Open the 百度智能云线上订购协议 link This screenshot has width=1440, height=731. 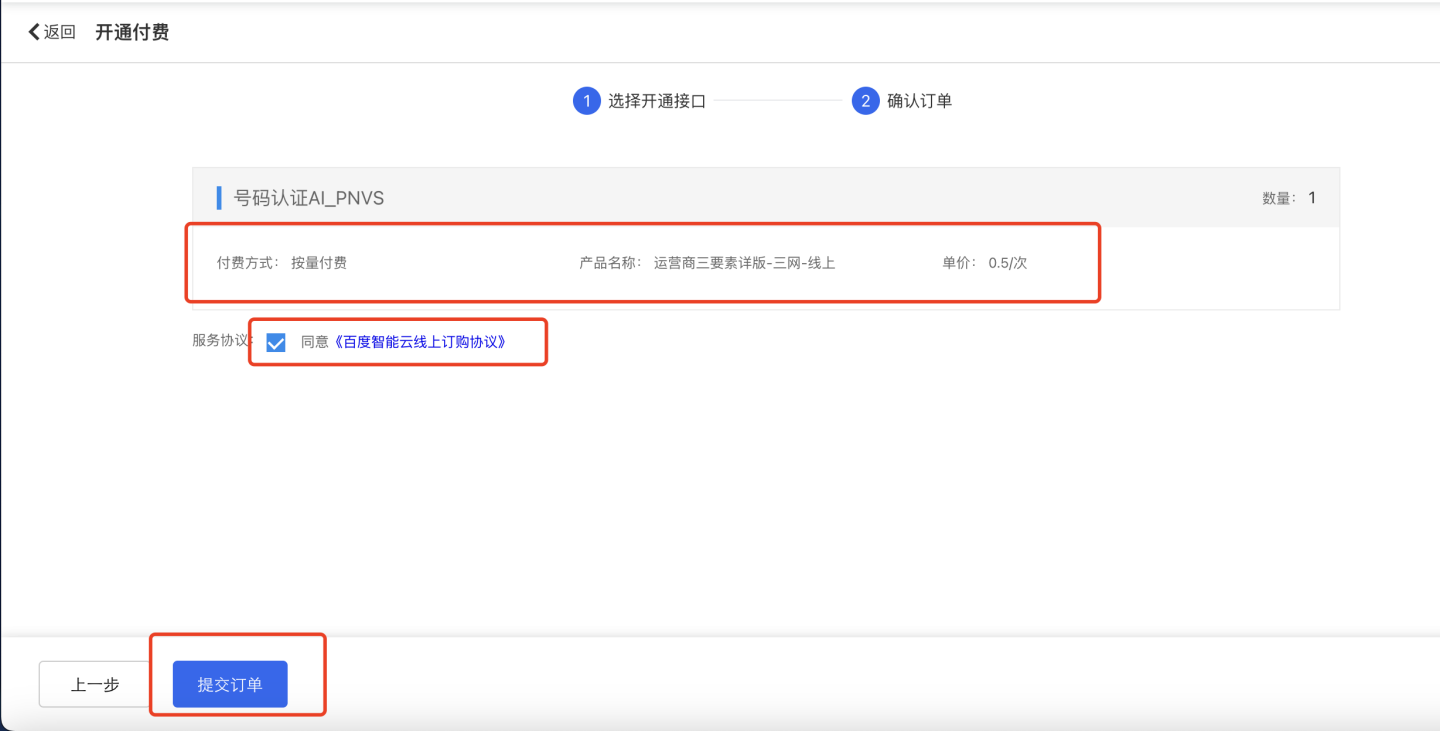click(x=419, y=342)
